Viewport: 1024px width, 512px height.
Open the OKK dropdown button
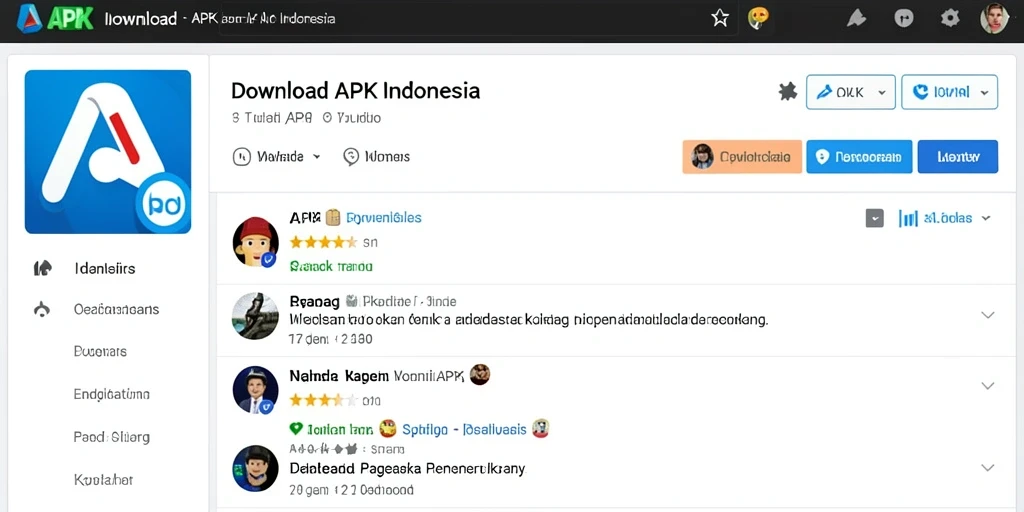850,92
